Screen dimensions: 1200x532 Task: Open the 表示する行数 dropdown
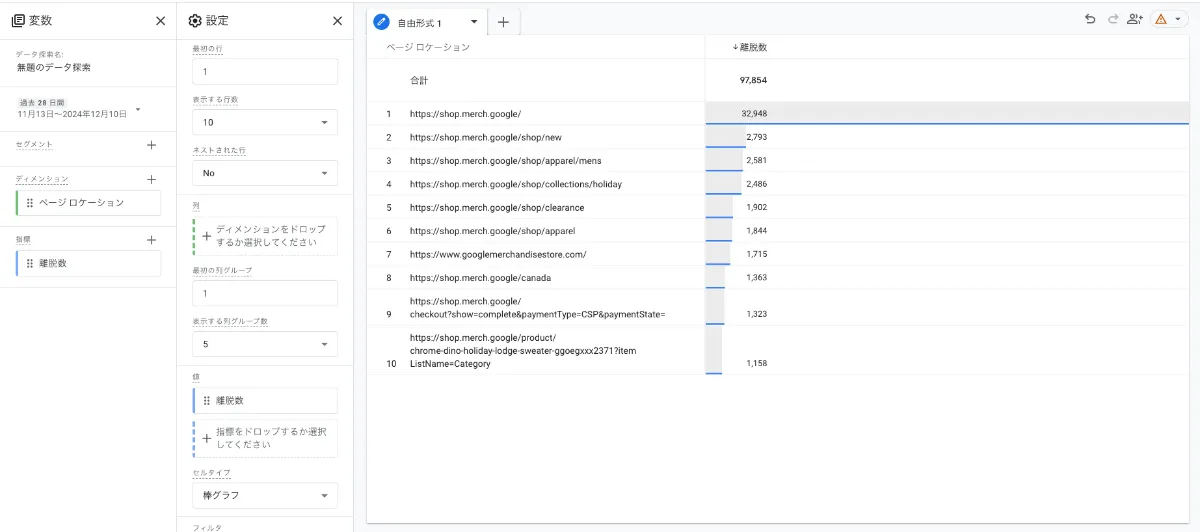pyautogui.click(x=265, y=122)
